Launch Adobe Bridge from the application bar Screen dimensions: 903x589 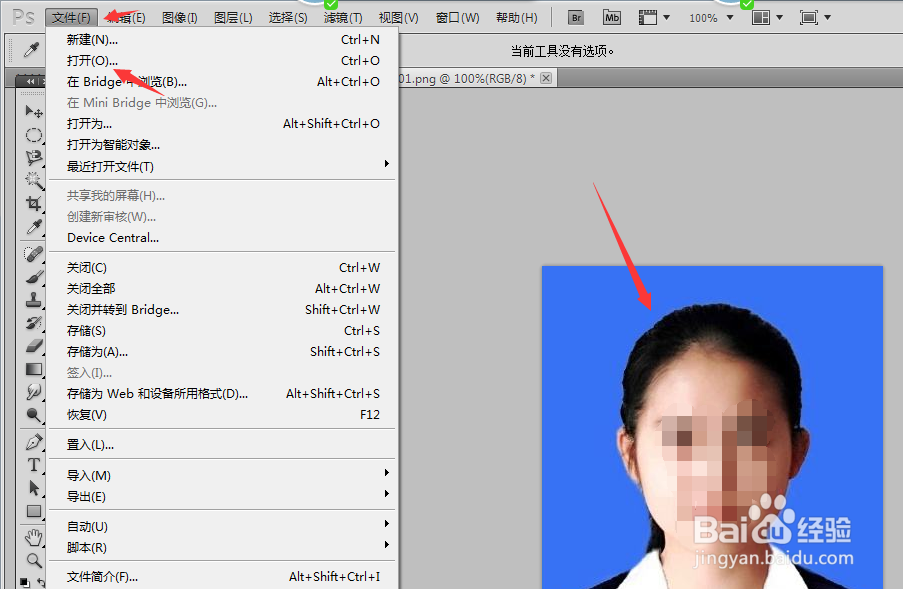point(575,16)
